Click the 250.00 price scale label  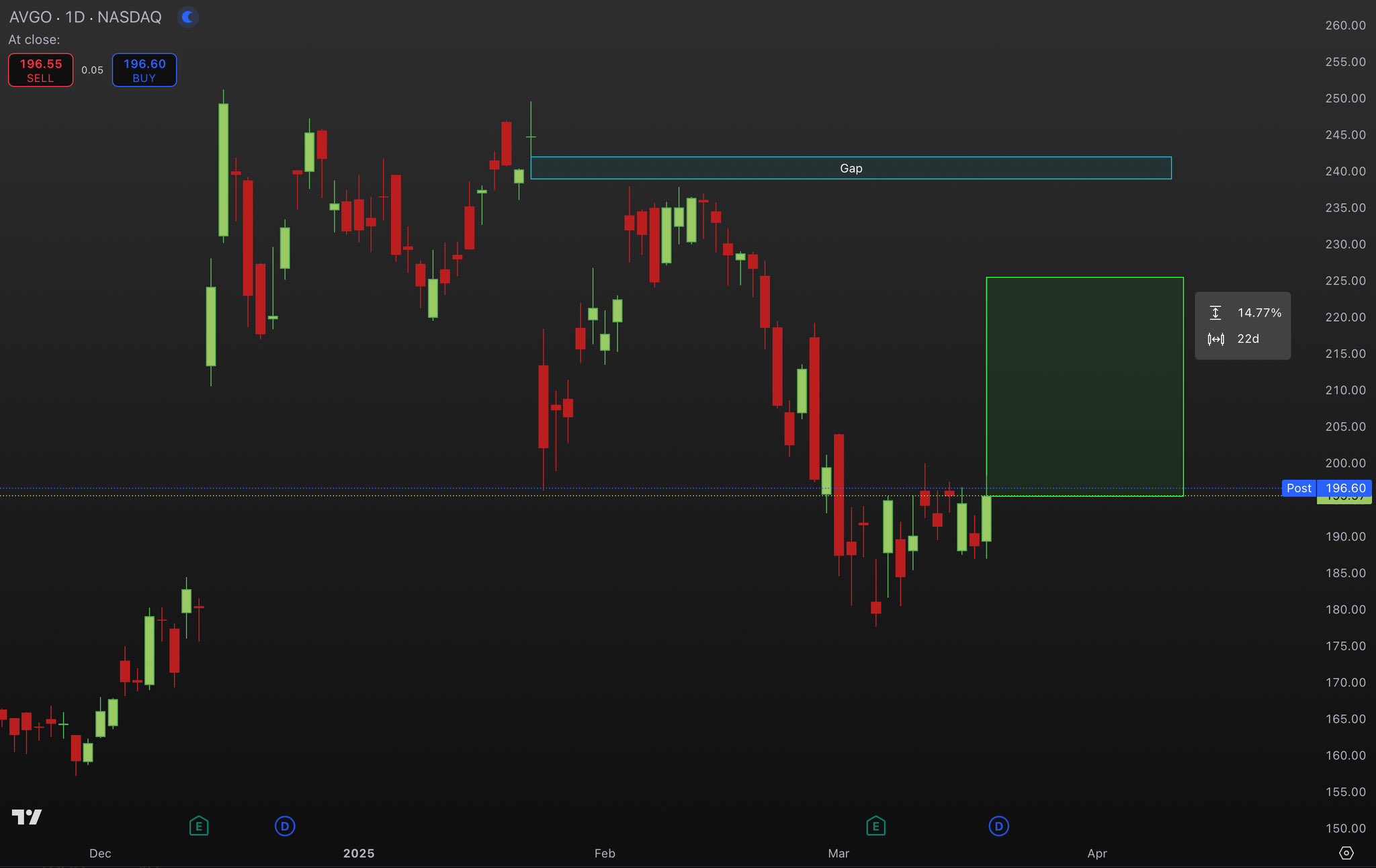pos(1345,98)
